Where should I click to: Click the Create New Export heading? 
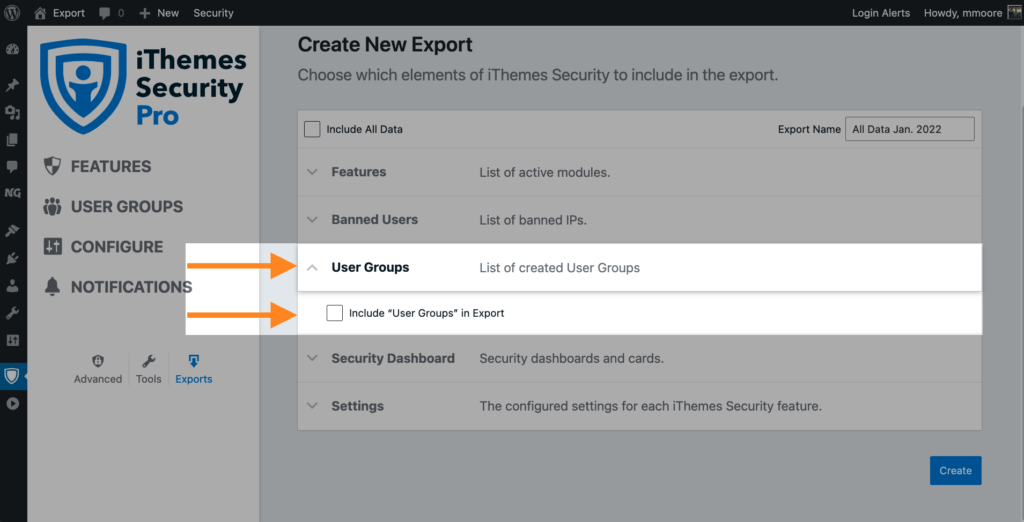385,44
